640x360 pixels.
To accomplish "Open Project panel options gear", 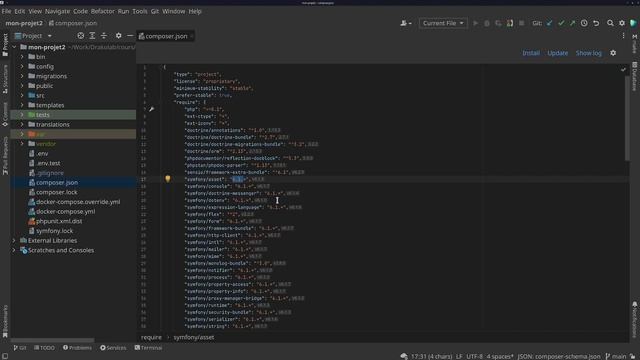I will [118, 36].
